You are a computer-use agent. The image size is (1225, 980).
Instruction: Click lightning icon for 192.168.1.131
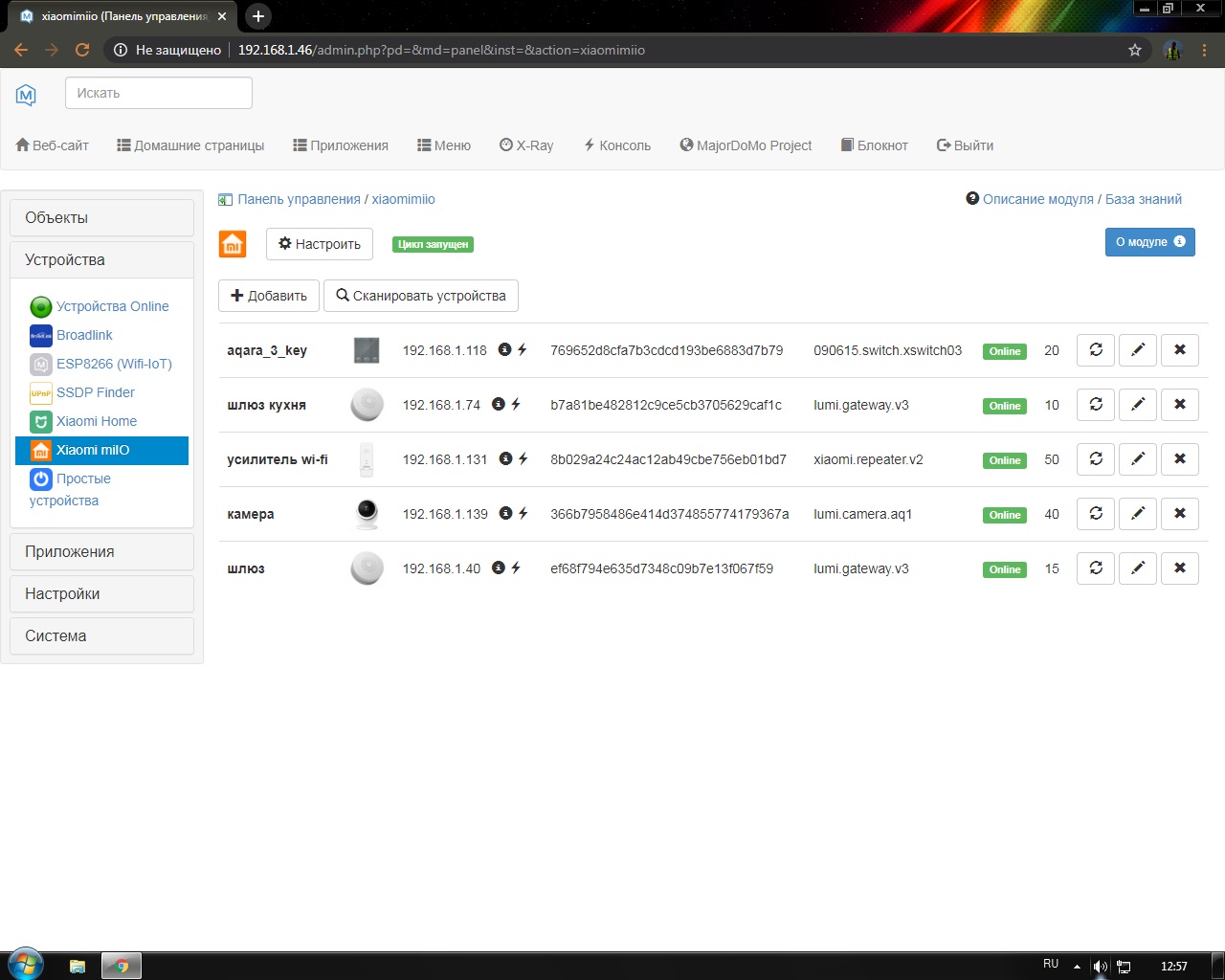click(523, 458)
